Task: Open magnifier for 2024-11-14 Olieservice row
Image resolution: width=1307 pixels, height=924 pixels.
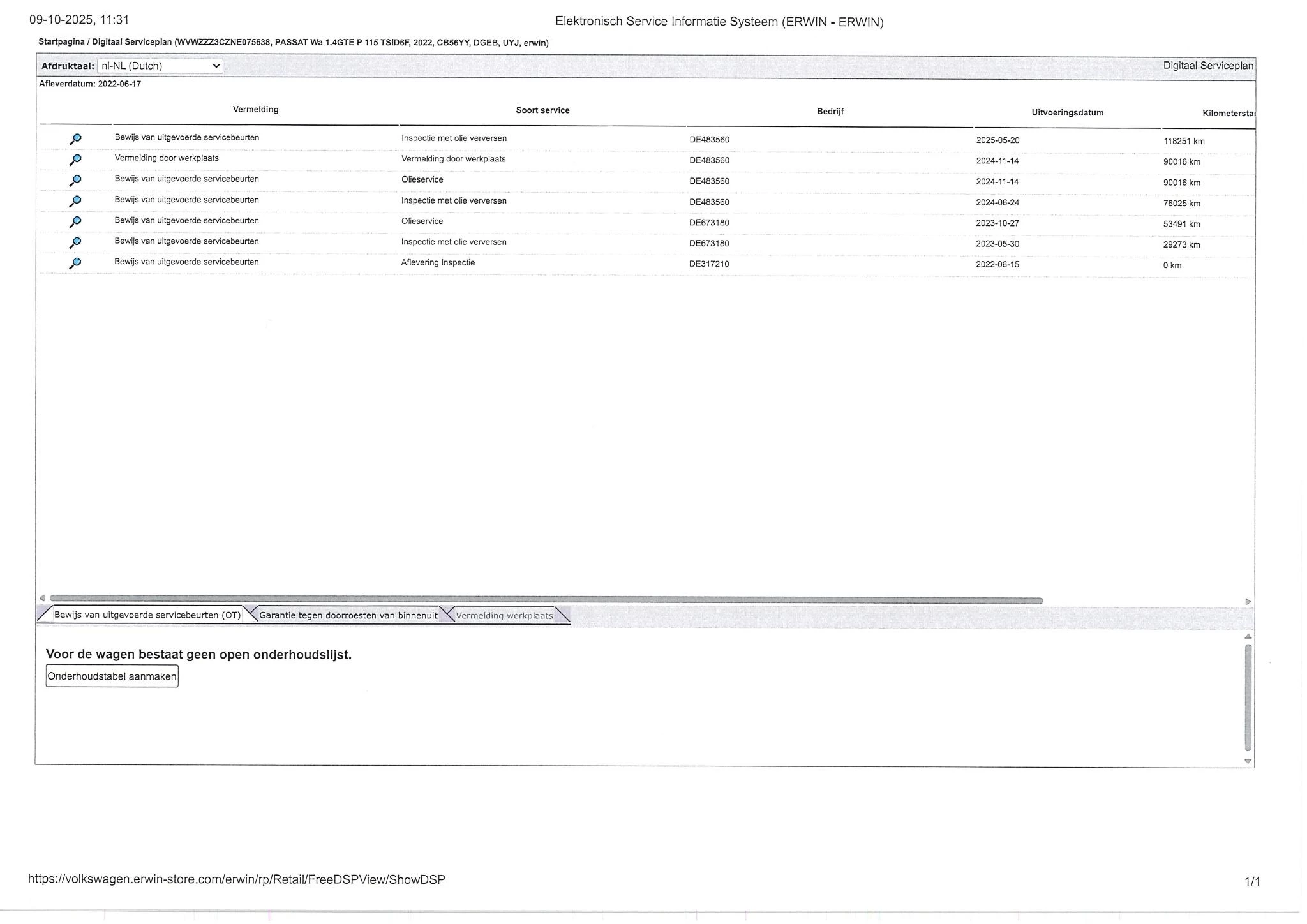Action: (75, 181)
